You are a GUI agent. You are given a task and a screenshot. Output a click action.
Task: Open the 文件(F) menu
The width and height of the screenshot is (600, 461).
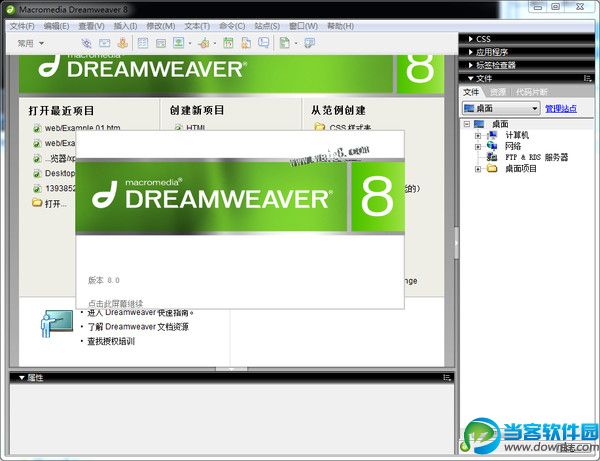tap(22, 26)
